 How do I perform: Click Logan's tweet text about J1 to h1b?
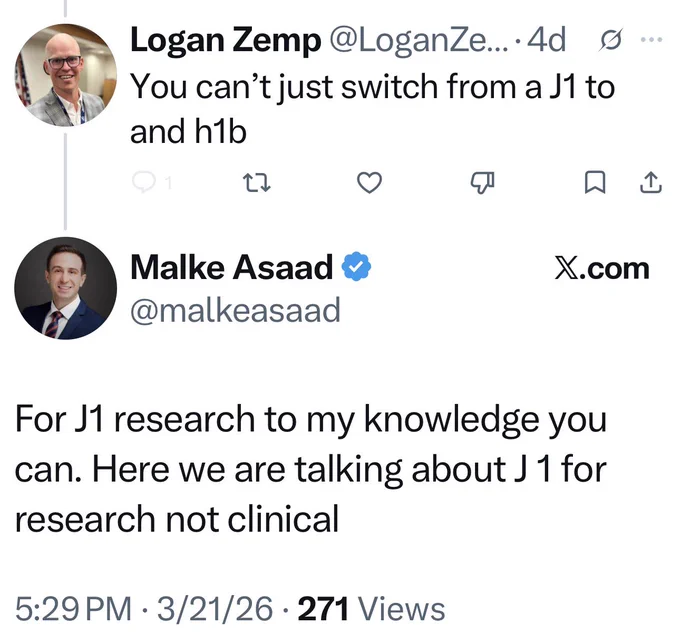tap(372, 109)
